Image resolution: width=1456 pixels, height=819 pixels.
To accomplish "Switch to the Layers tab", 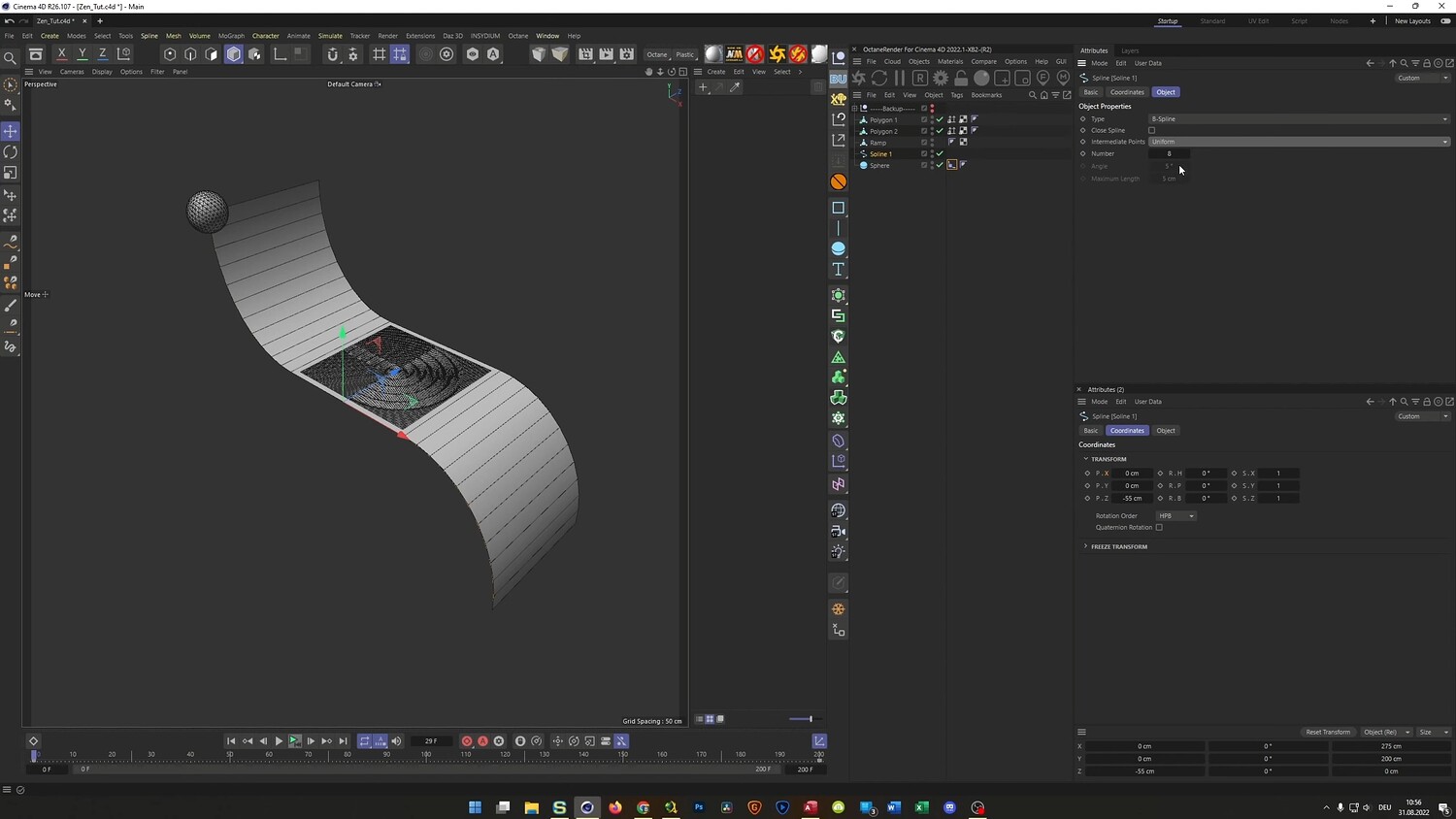I will [x=1130, y=50].
